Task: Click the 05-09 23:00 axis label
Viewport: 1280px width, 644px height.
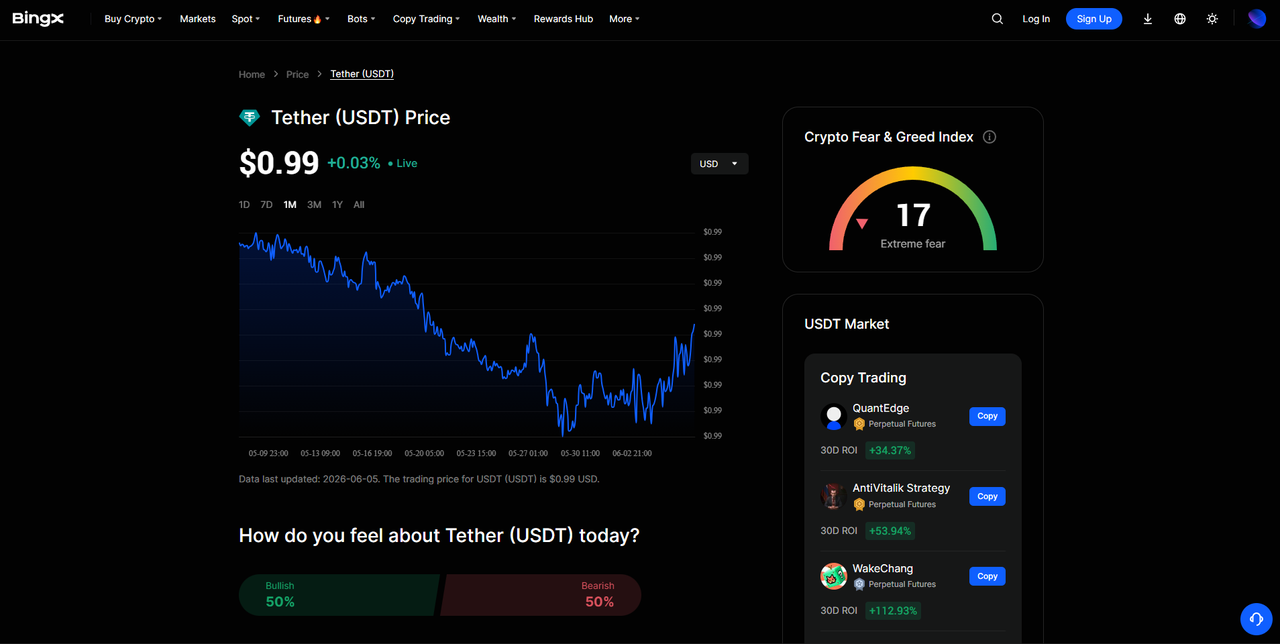Action: tap(268, 453)
